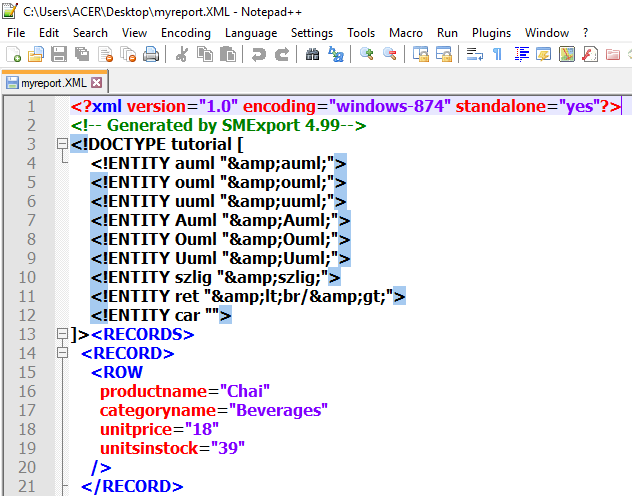Image resolution: width=632 pixels, height=496 pixels.
Task: Open the Encoding menu
Action: (185, 32)
